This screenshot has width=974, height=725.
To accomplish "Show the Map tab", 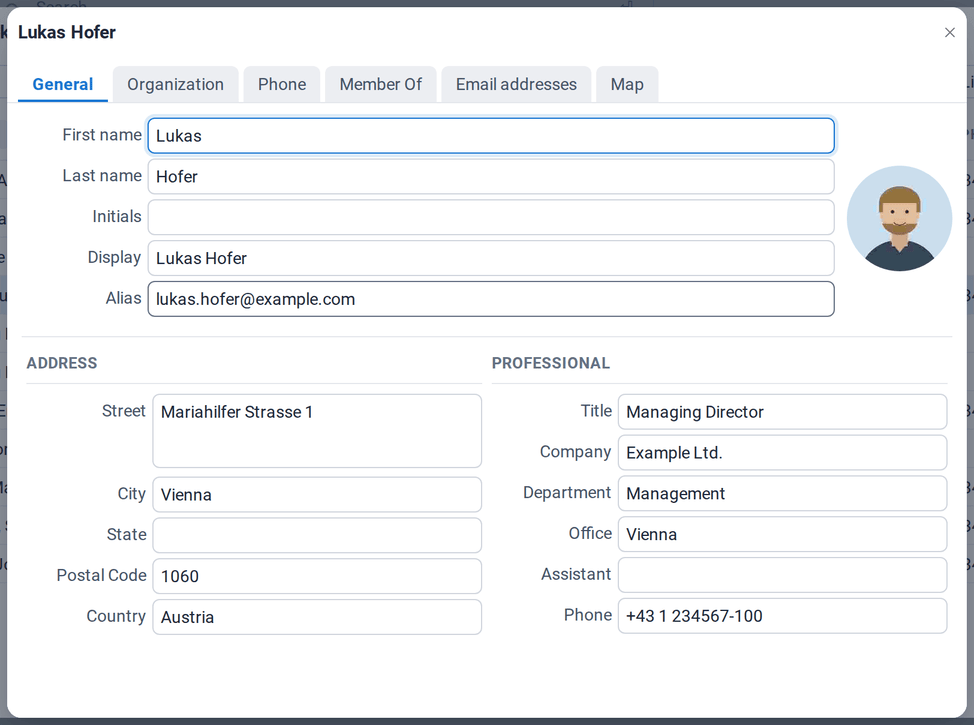I will tap(627, 84).
